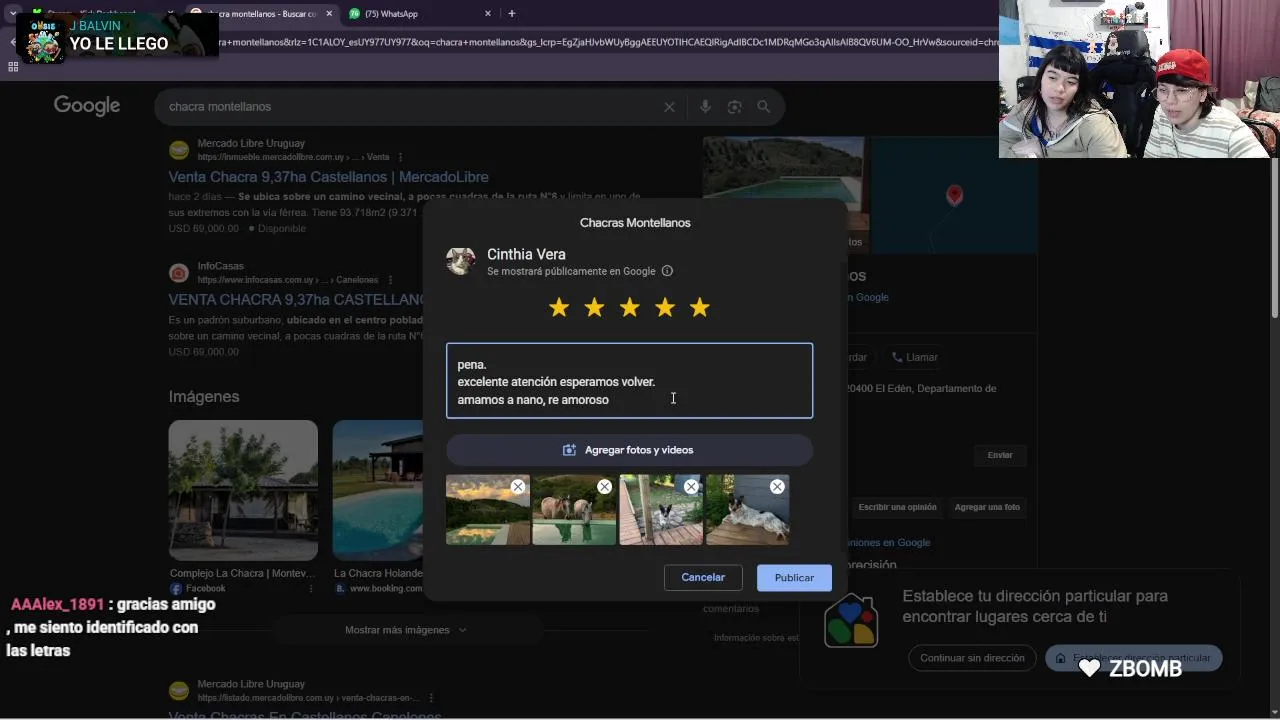The width and height of the screenshot is (1280, 720).
Task: Open the dog on stone path thumbnail
Action: 661,510
